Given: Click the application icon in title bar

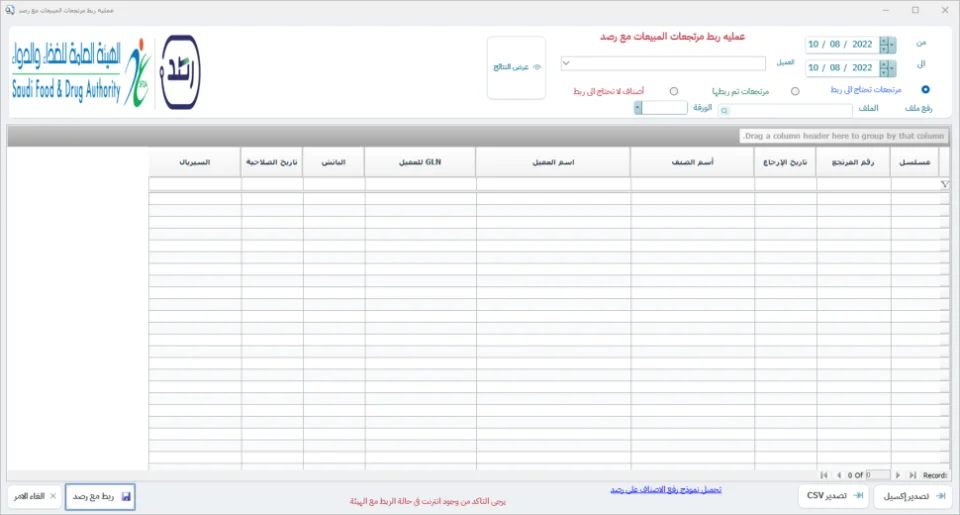Looking at the screenshot, I should pos(10,10).
